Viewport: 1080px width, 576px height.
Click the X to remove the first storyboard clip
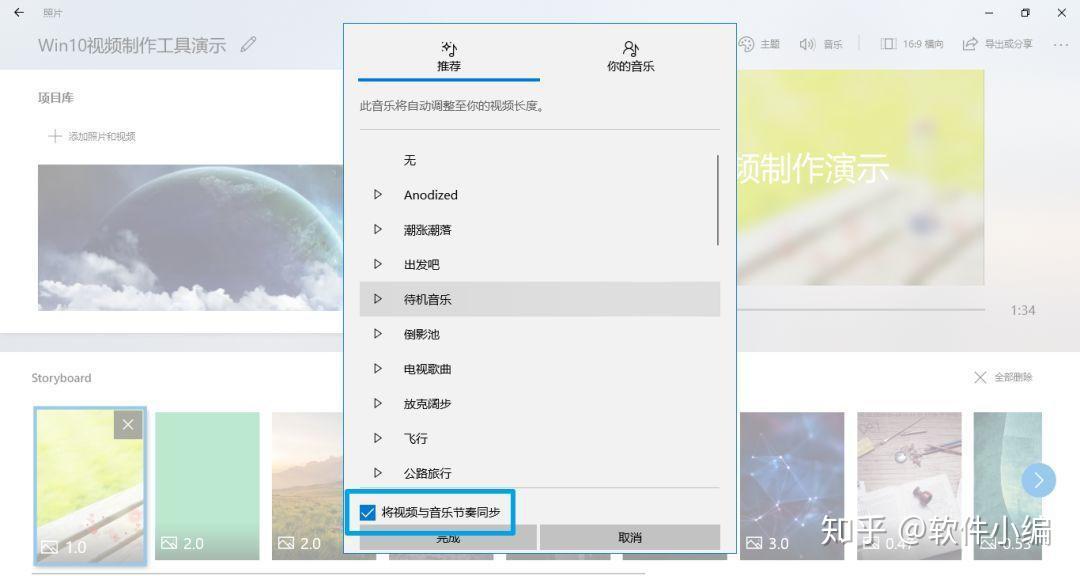pyautogui.click(x=128, y=424)
